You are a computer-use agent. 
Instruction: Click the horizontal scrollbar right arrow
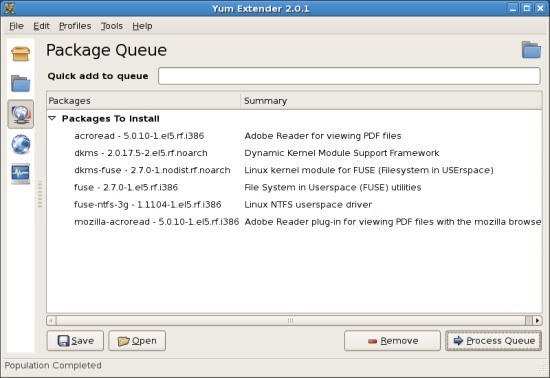click(537, 320)
